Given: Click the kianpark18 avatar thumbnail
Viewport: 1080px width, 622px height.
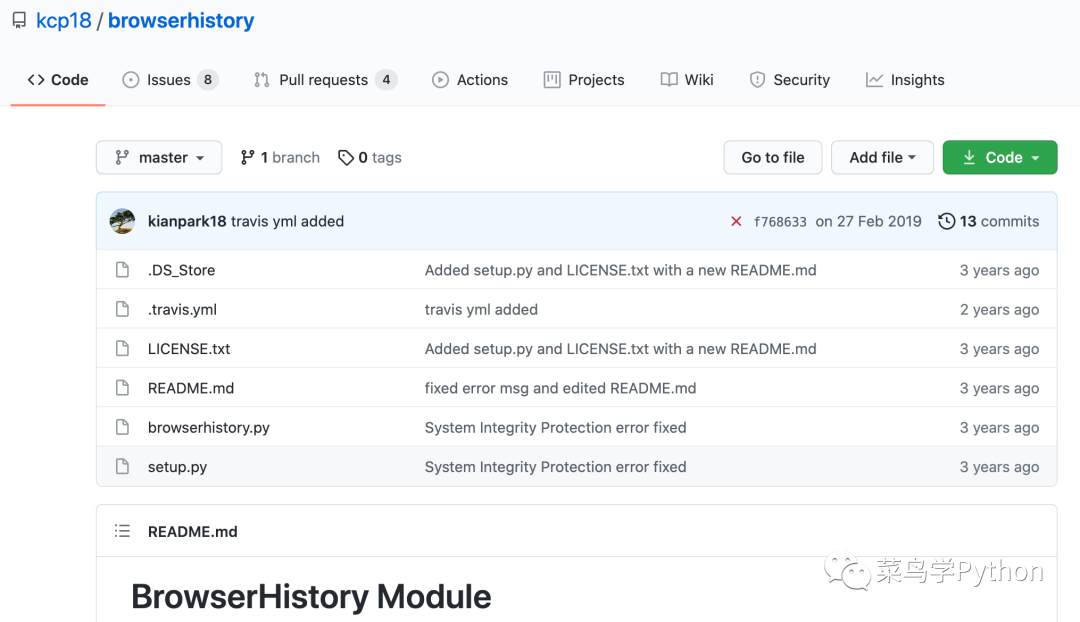Looking at the screenshot, I should point(123,221).
